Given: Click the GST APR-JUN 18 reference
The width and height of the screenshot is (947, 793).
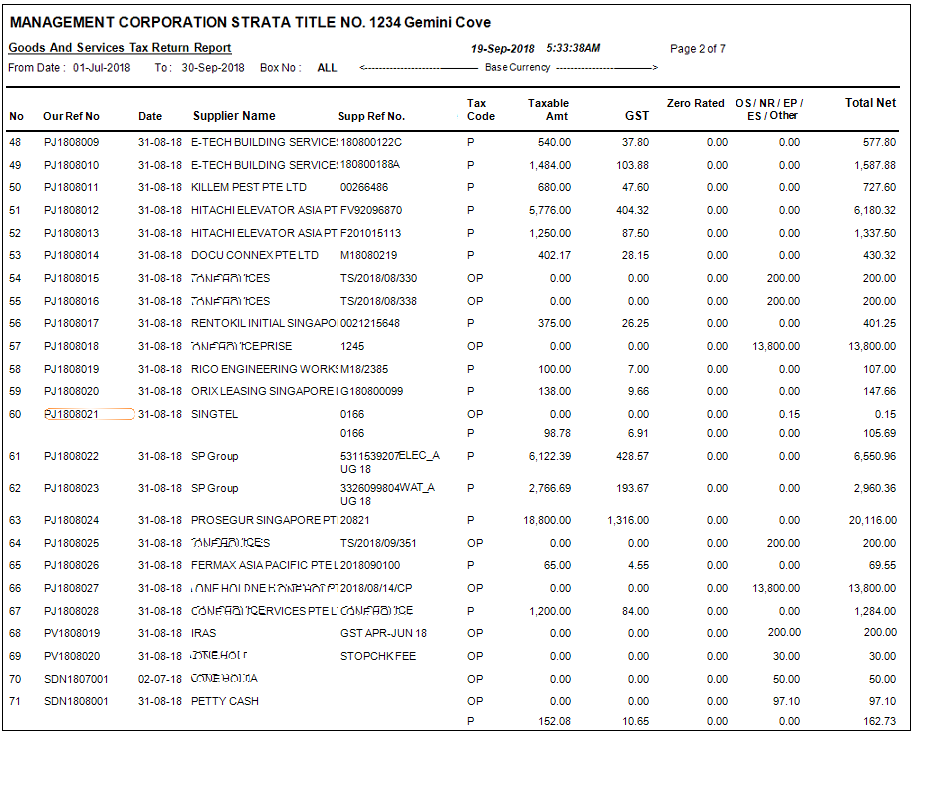Looking at the screenshot, I should pyautogui.click(x=383, y=633).
